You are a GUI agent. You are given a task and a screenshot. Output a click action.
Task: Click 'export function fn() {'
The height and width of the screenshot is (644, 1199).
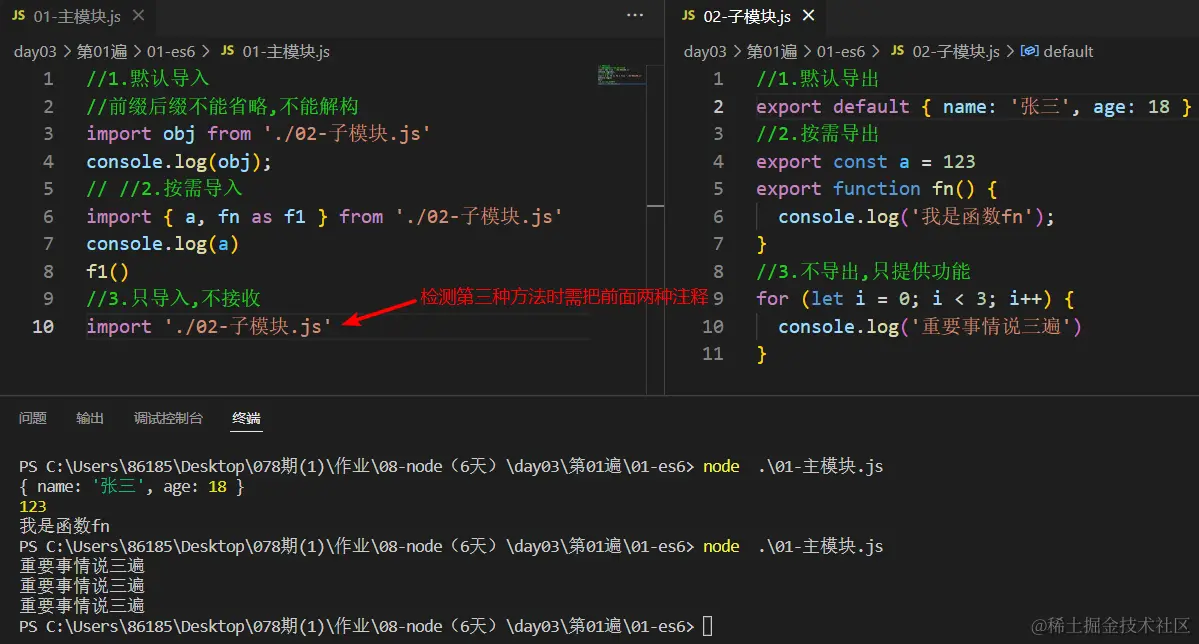pyautogui.click(x=877, y=189)
